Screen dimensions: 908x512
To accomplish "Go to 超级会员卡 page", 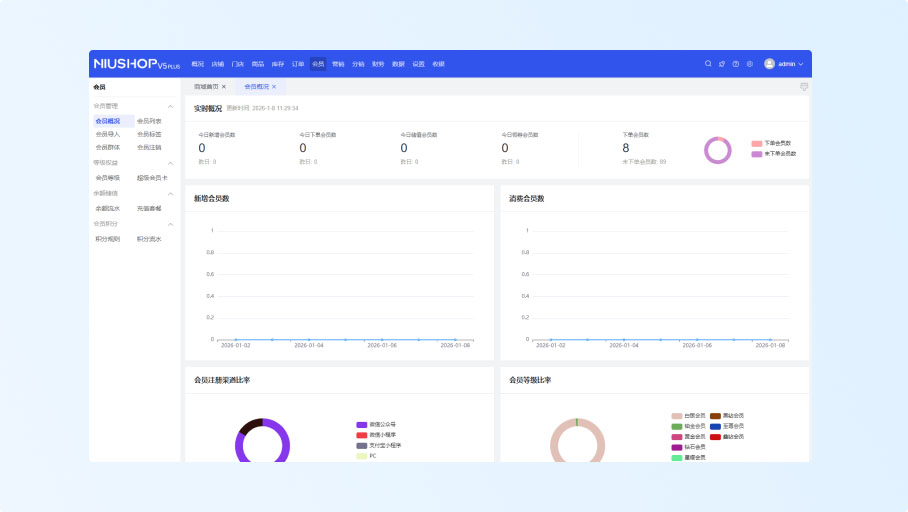I will tap(152, 177).
